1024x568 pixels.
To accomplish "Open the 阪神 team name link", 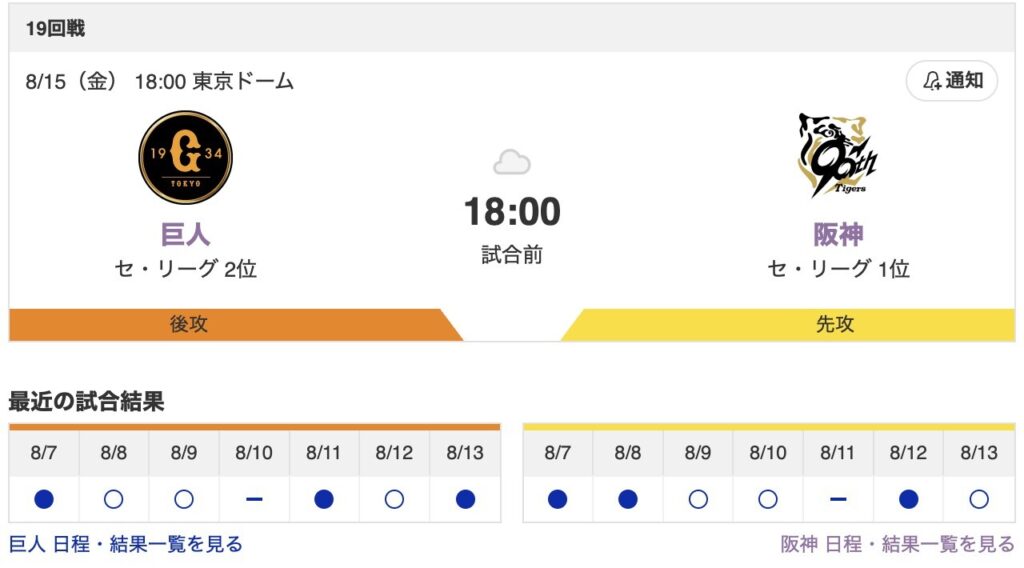I will pyautogui.click(x=838, y=234).
